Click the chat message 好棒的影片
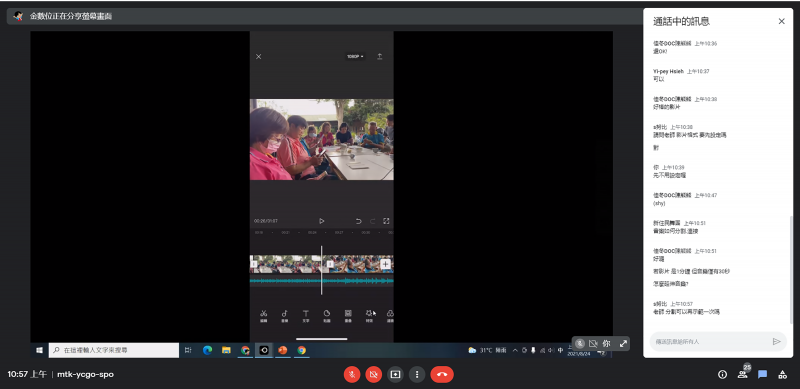Viewport: 800px width, 389px height. click(666, 107)
